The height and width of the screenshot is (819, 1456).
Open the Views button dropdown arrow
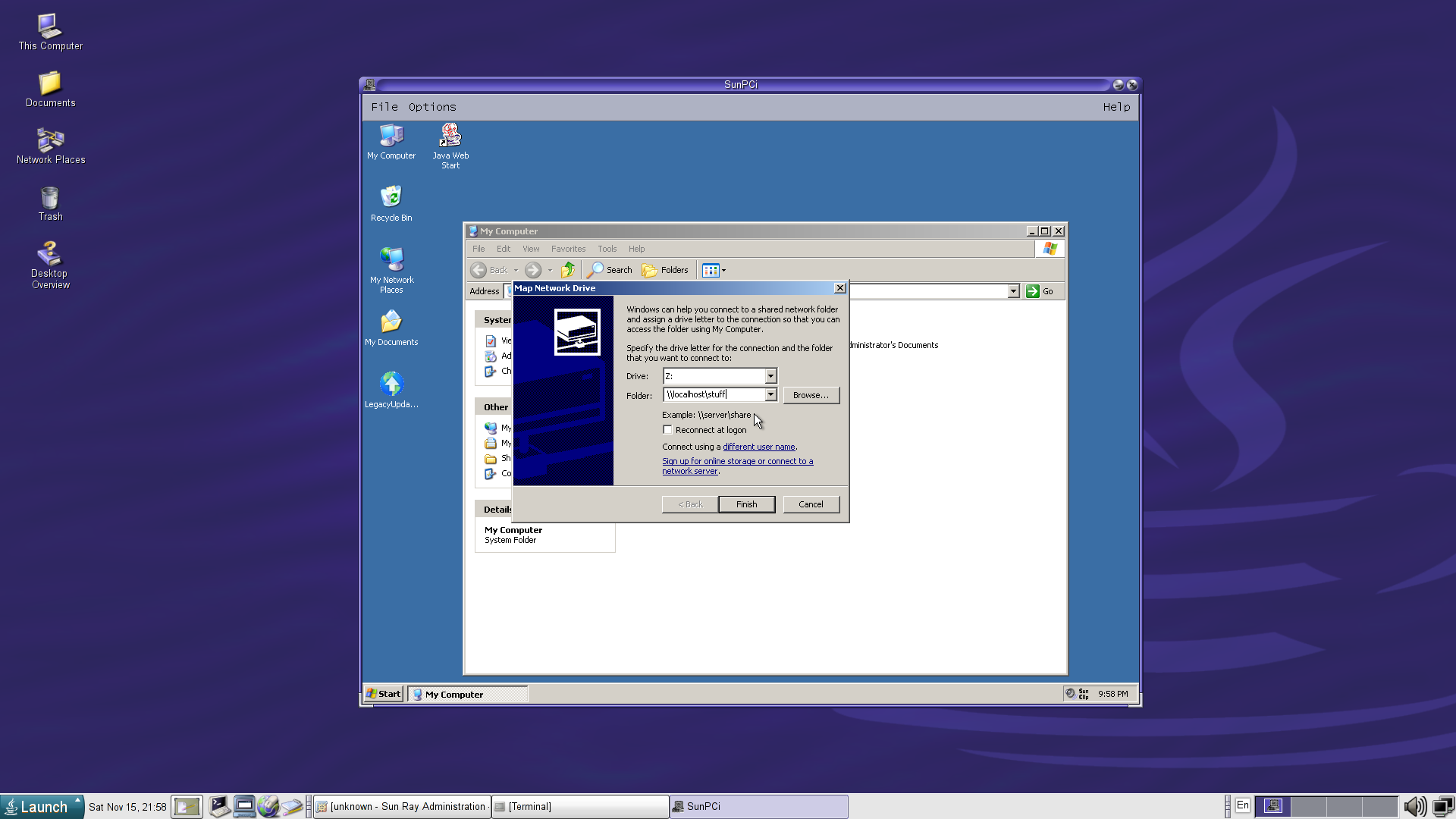coord(723,270)
